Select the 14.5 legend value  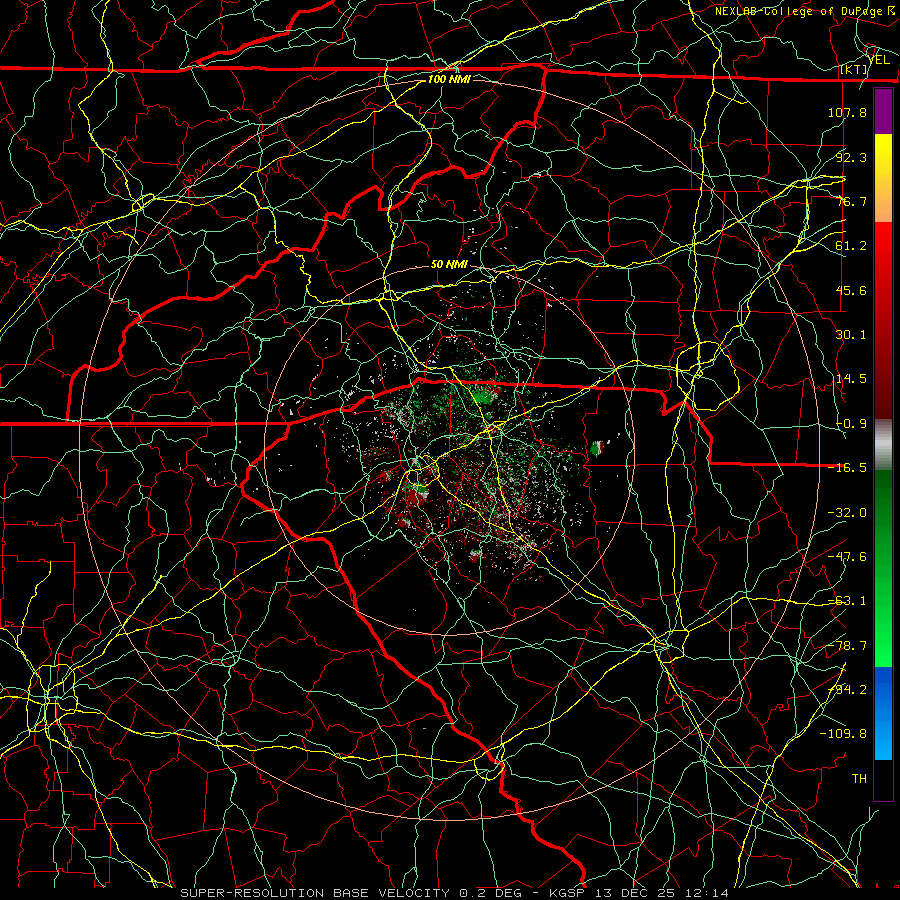pos(851,379)
